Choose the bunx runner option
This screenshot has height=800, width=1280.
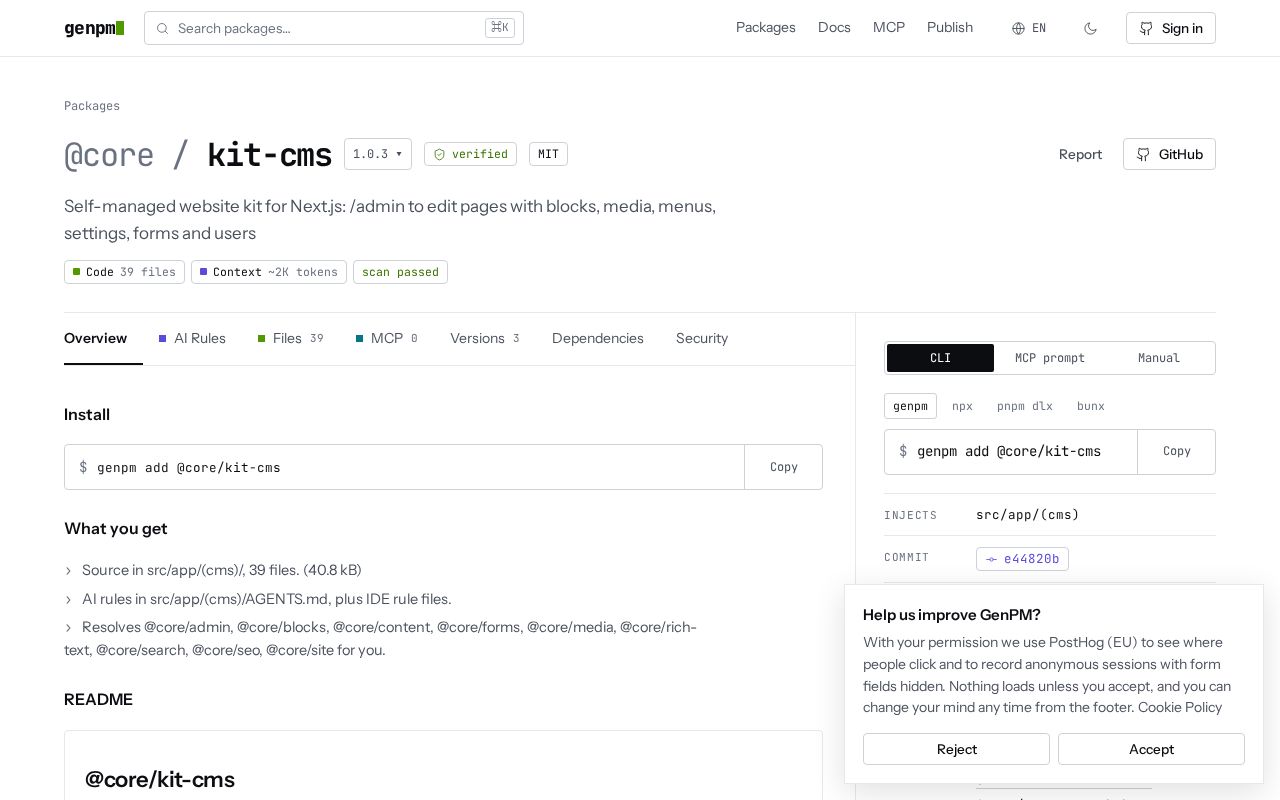1091,406
